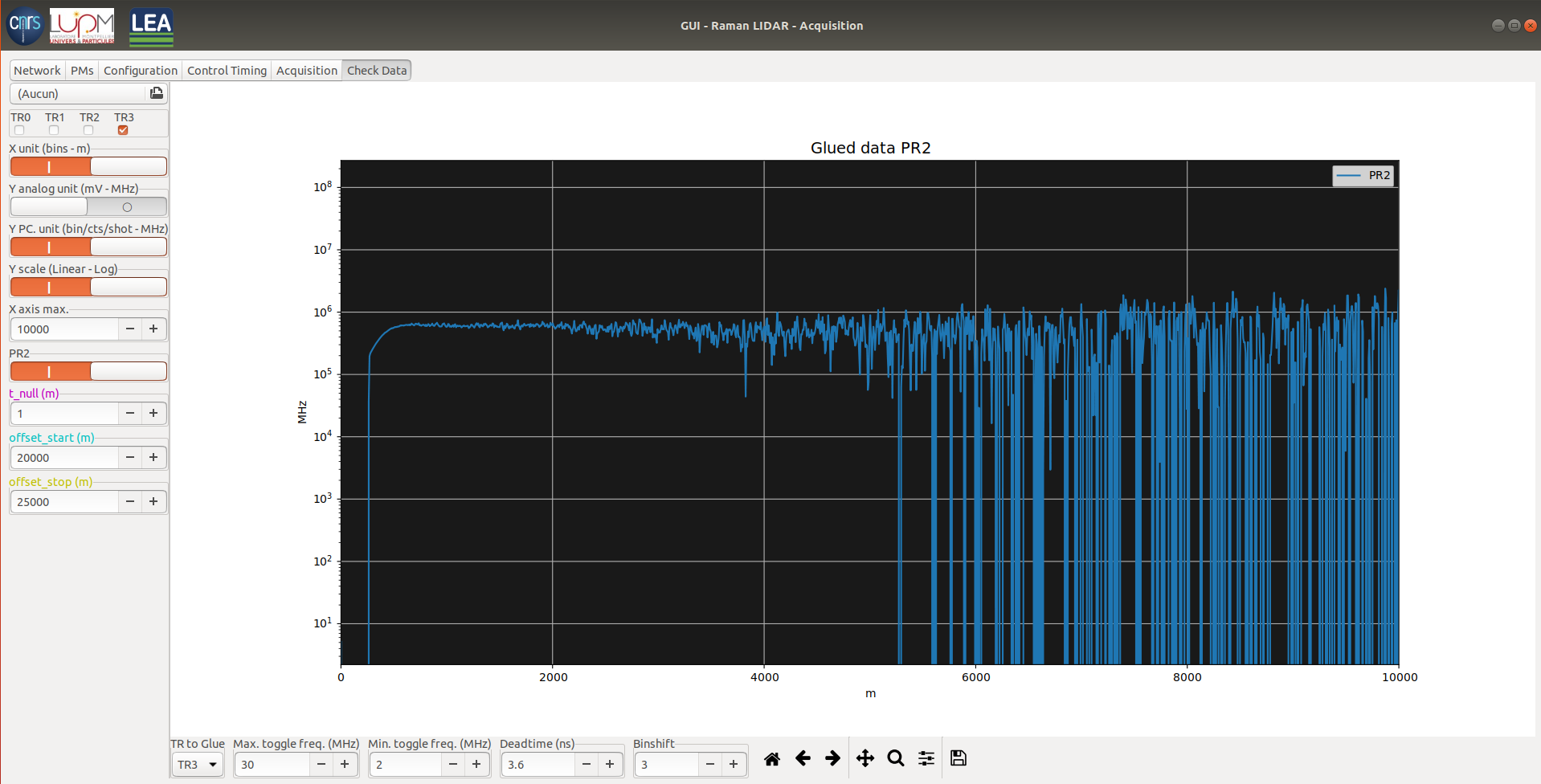Increase the X axis max value
The width and height of the screenshot is (1541, 784).
coord(153,329)
